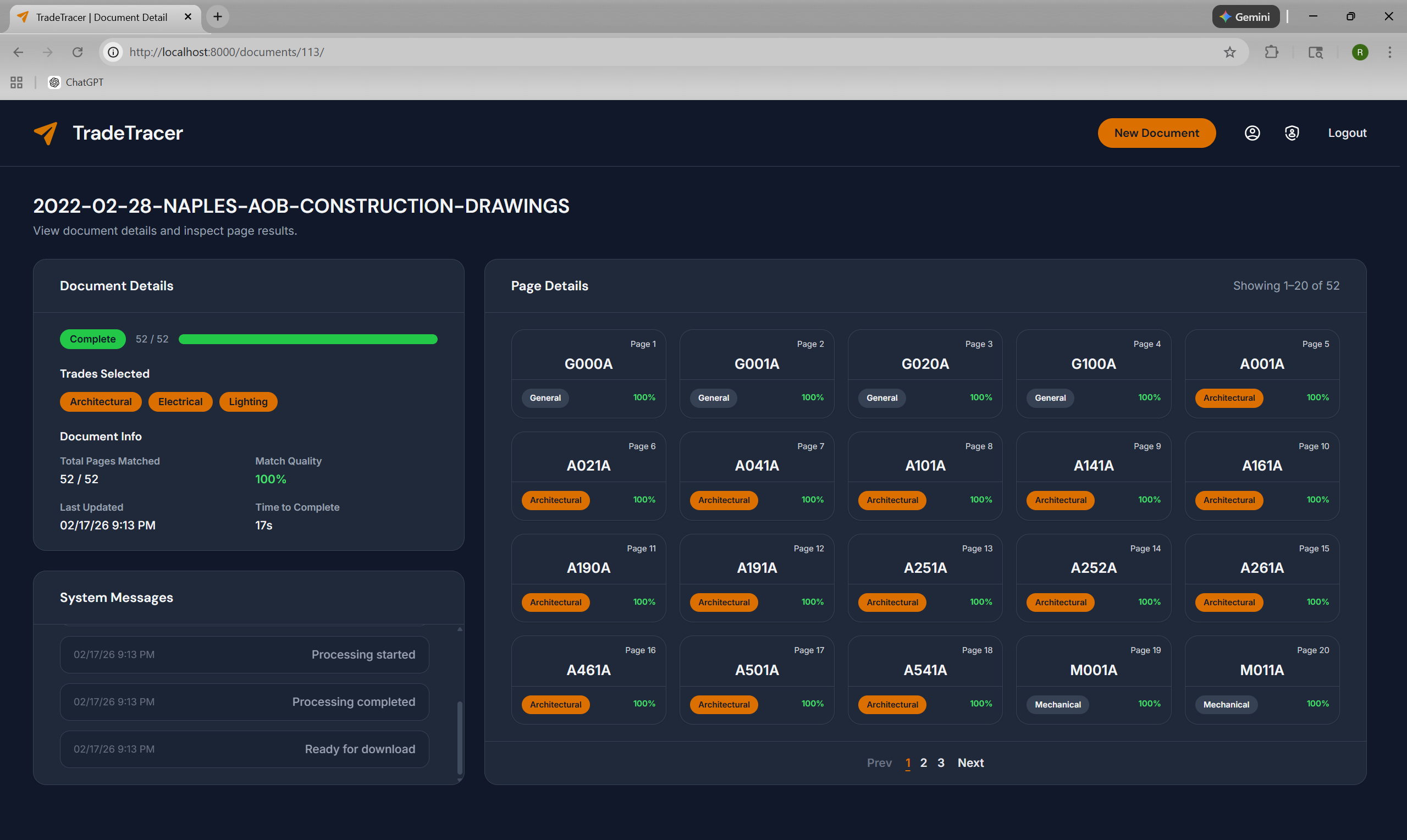Image resolution: width=1407 pixels, height=840 pixels.
Task: Open page card A251A
Action: (x=925, y=578)
